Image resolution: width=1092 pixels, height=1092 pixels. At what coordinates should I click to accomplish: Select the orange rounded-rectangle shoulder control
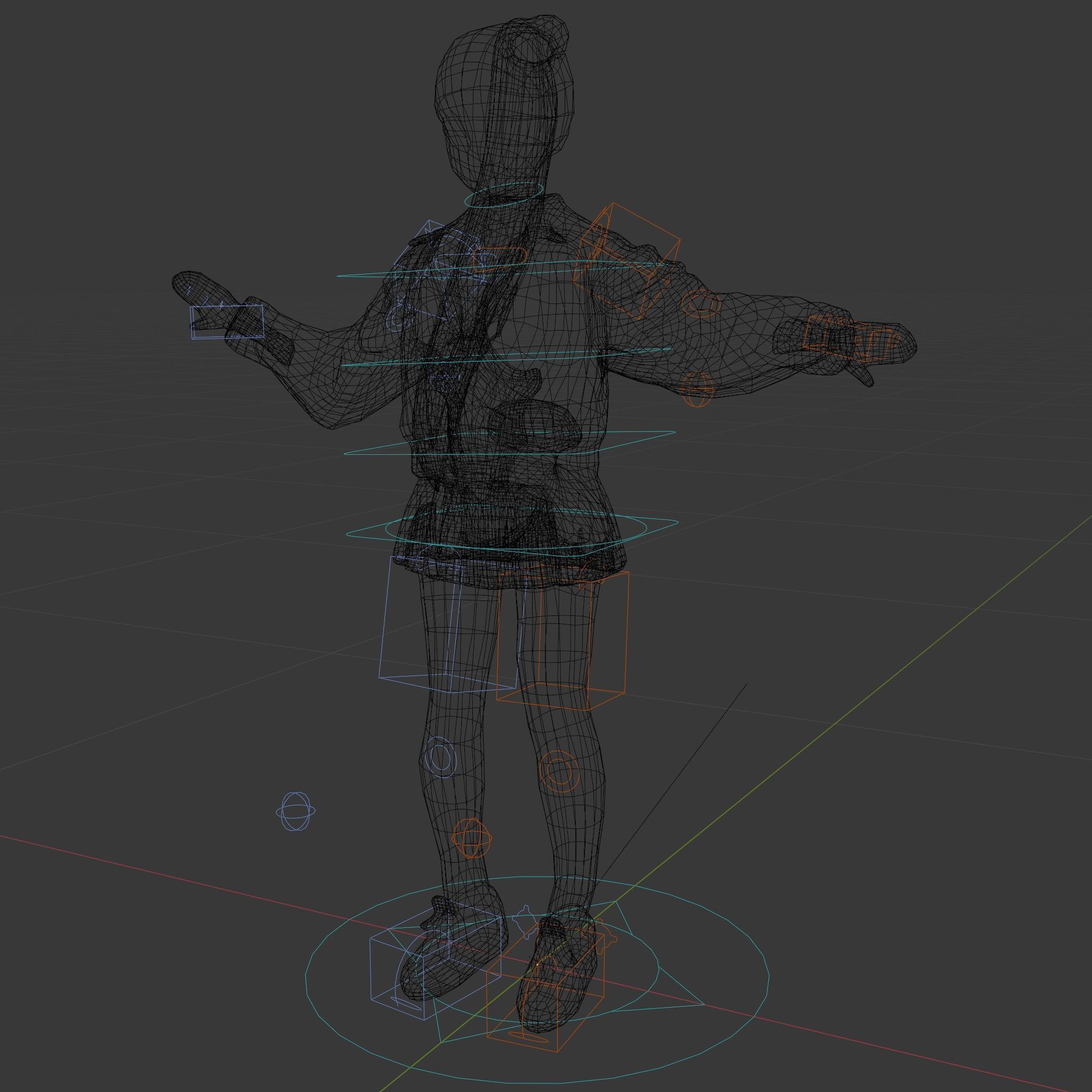click(500, 260)
